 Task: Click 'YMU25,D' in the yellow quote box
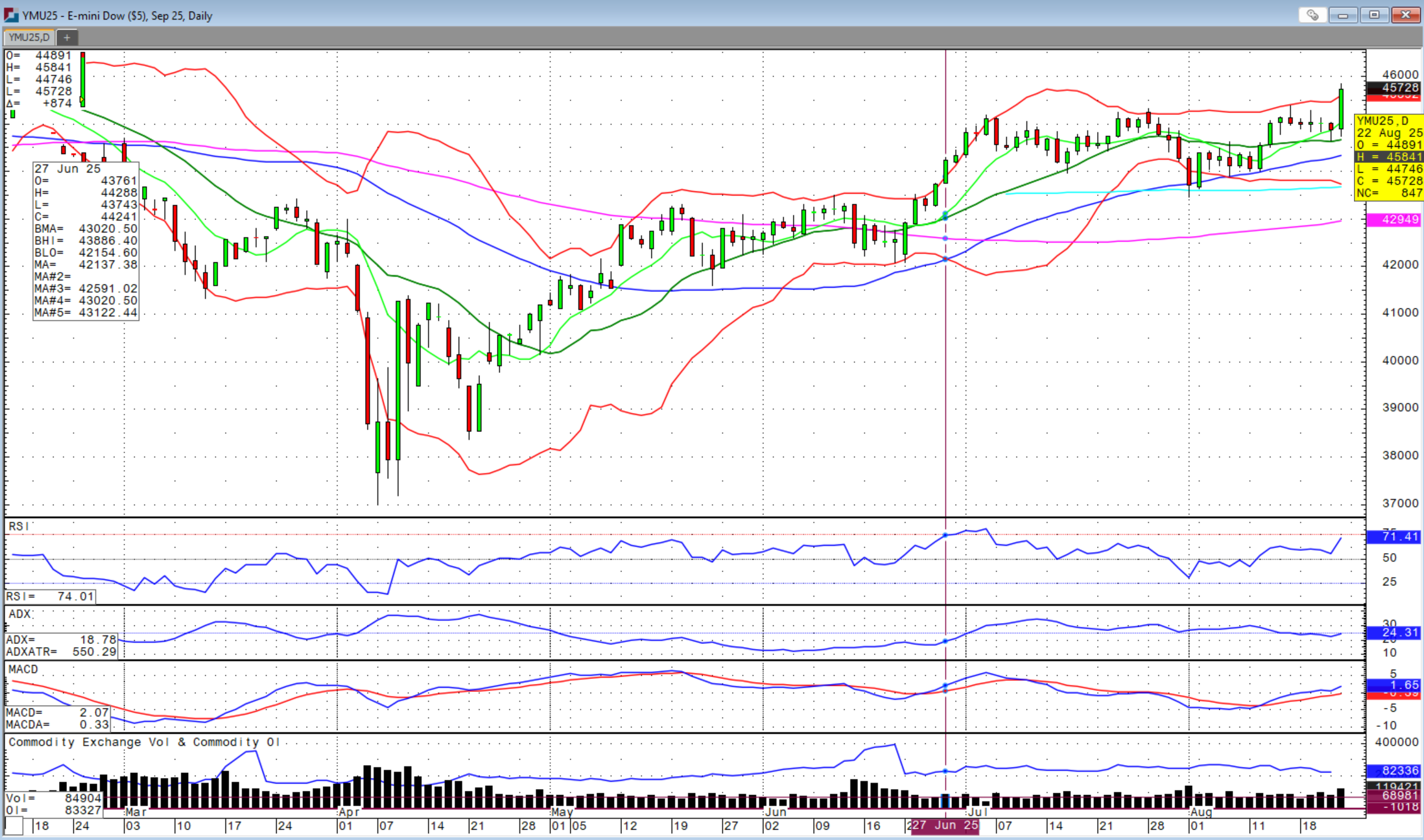1383,121
